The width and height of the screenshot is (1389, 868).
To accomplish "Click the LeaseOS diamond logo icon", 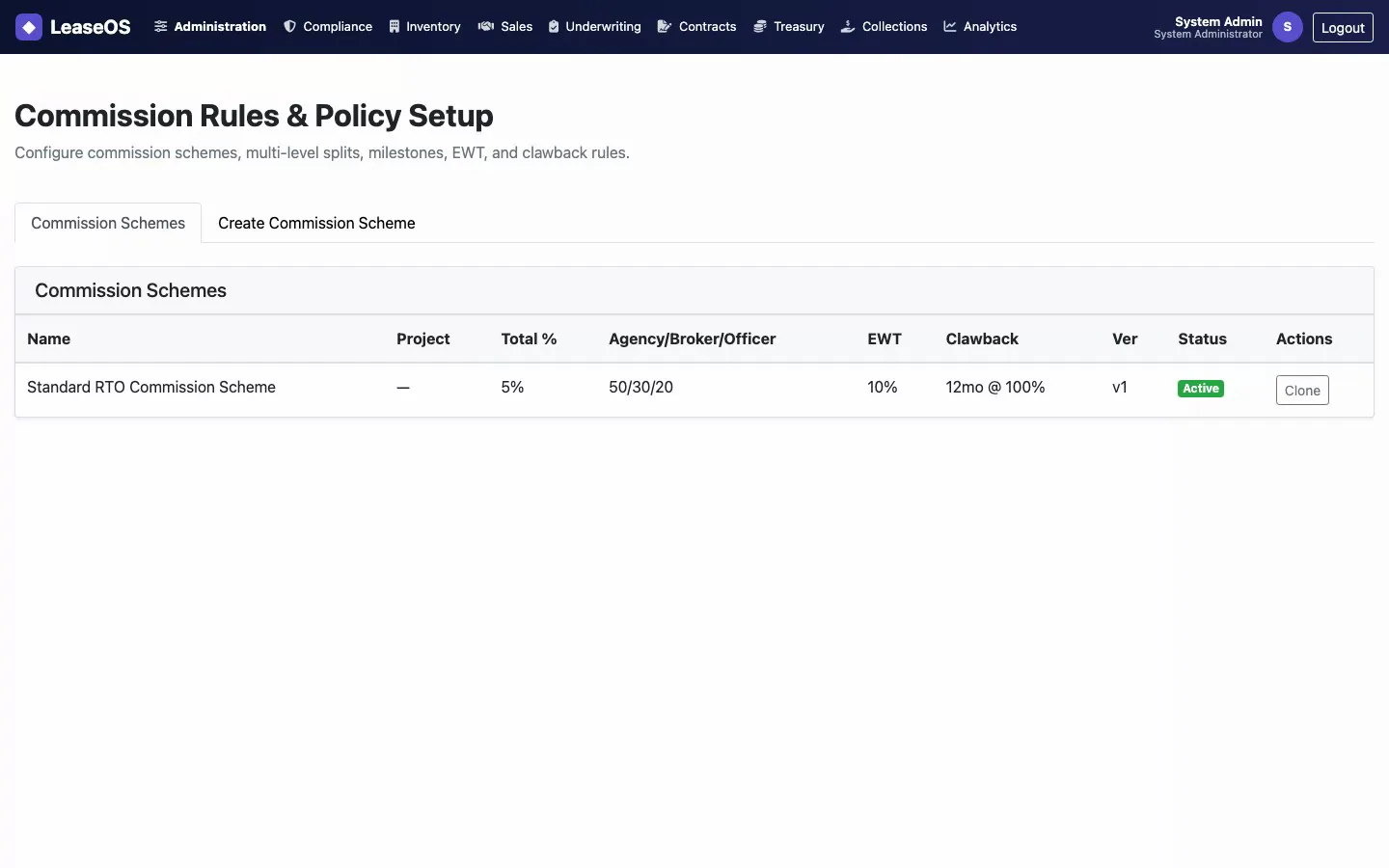I will tap(29, 27).
